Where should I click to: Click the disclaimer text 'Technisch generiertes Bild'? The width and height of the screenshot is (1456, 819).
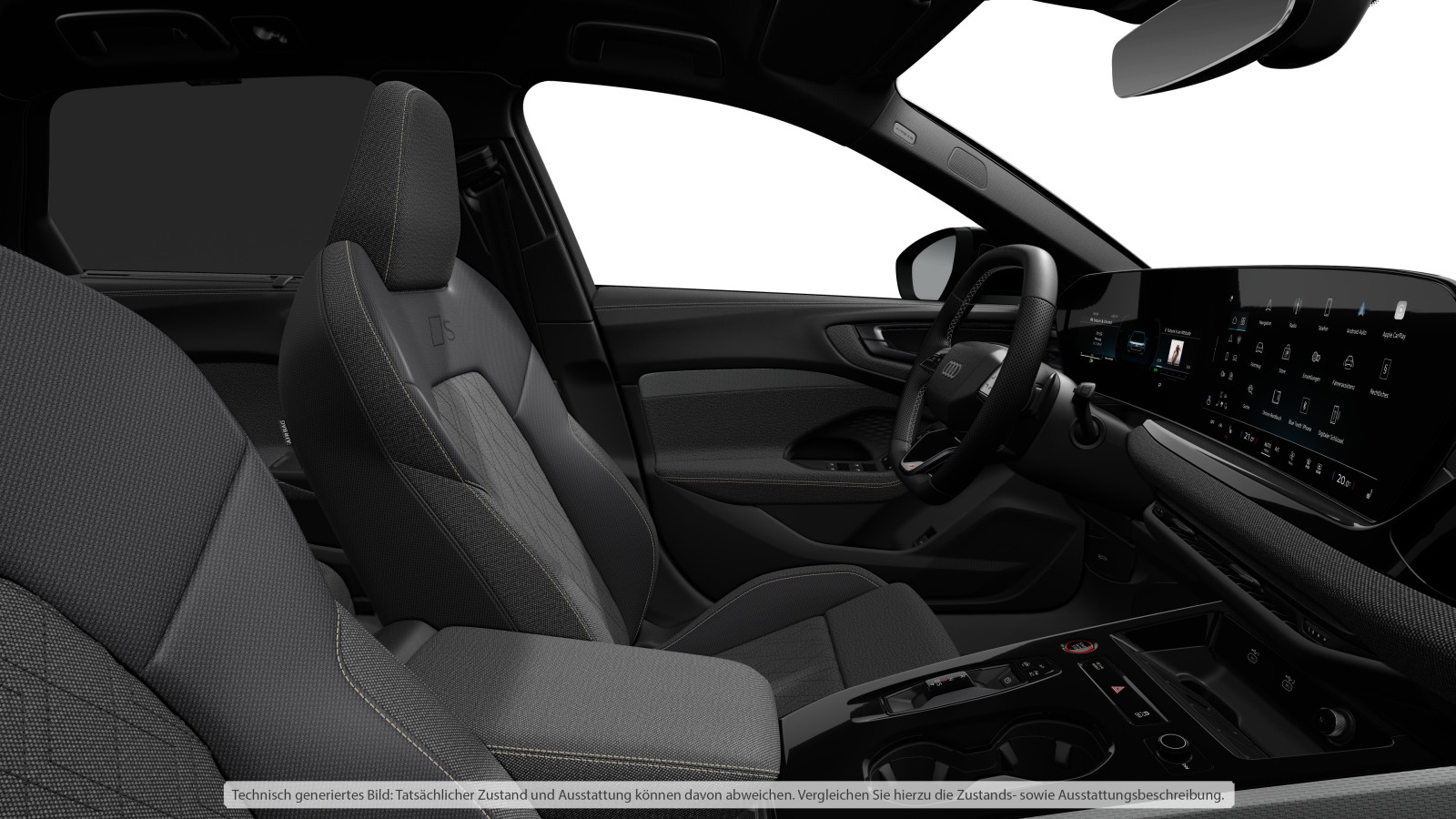click(x=313, y=794)
